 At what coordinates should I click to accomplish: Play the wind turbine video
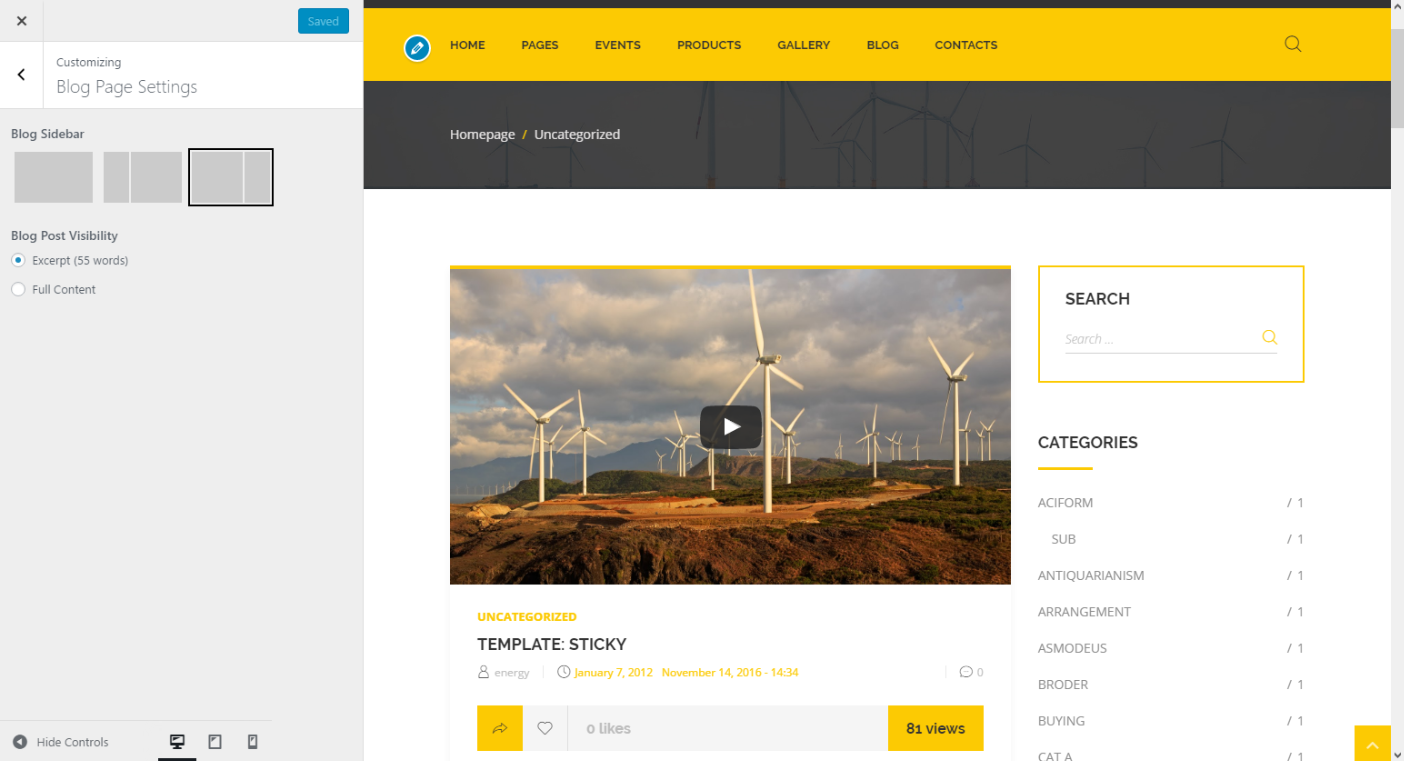[x=730, y=427]
